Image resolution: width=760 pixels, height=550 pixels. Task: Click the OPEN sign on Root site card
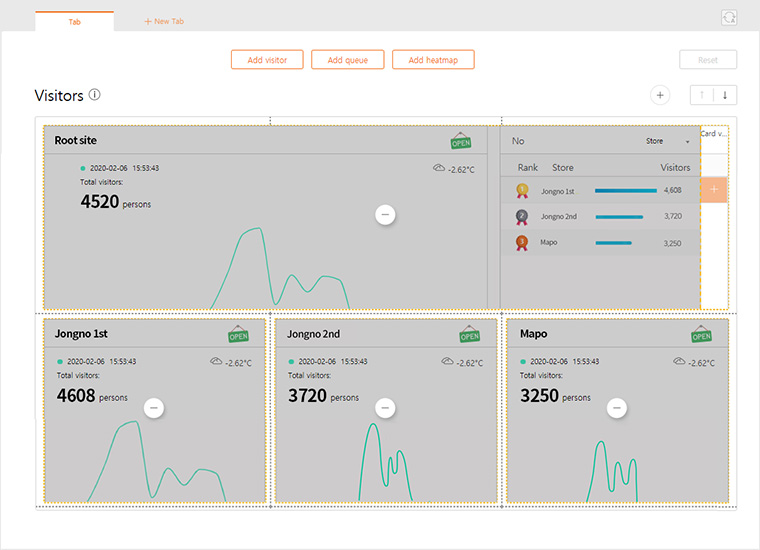[x=460, y=141]
